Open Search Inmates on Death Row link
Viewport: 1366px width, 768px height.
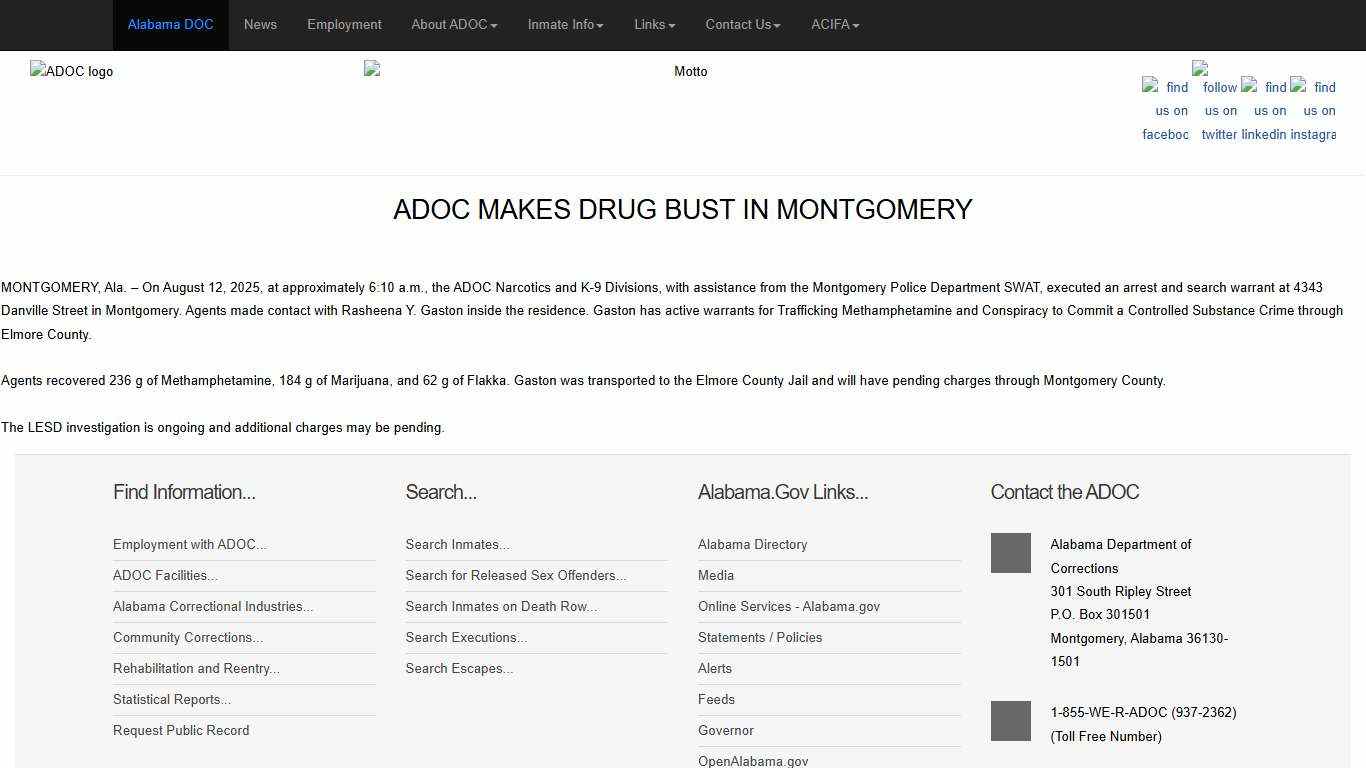point(501,607)
